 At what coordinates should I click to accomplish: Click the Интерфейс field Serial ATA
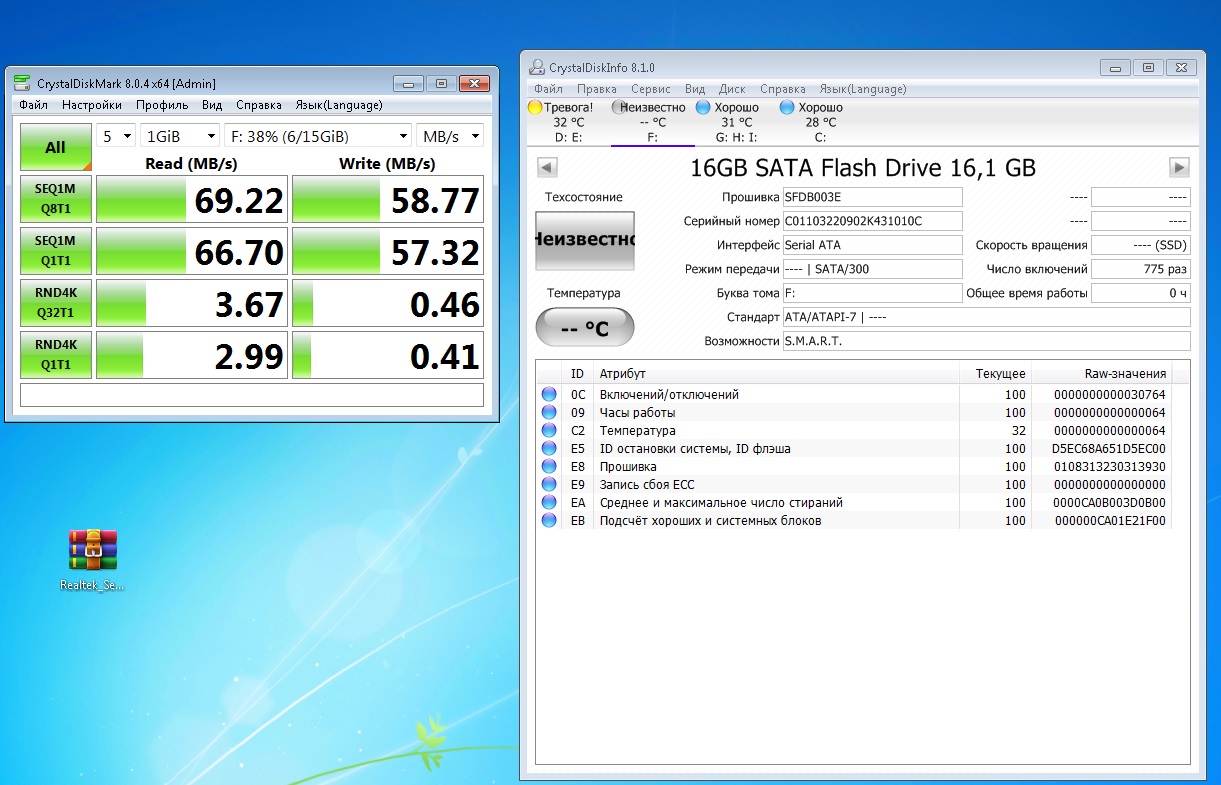[x=872, y=245]
